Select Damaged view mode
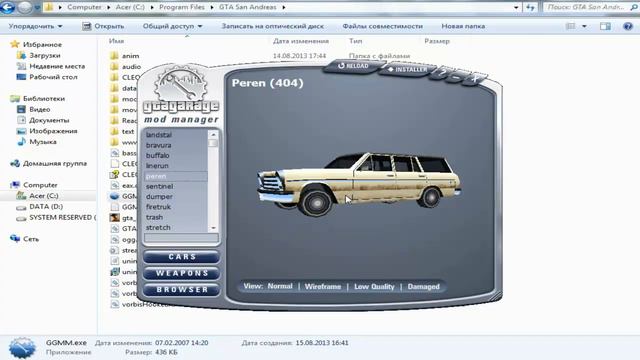Viewport: 640px width, 360px height. [x=424, y=287]
